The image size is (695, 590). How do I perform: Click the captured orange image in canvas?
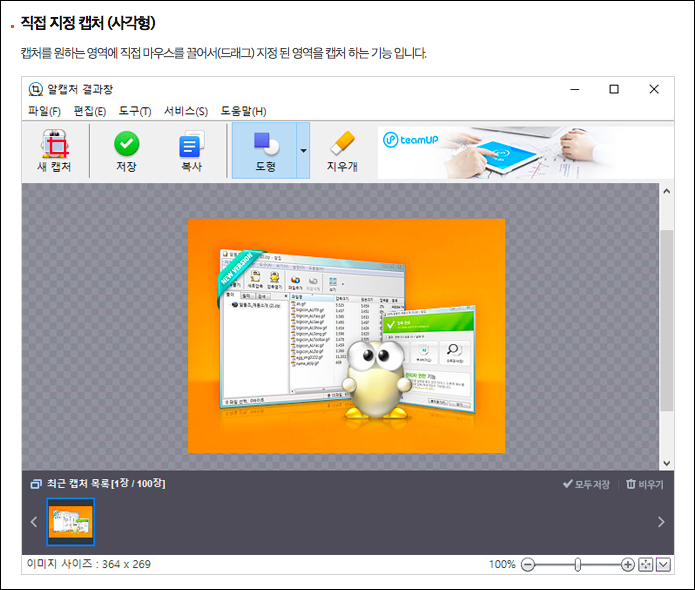click(346, 336)
